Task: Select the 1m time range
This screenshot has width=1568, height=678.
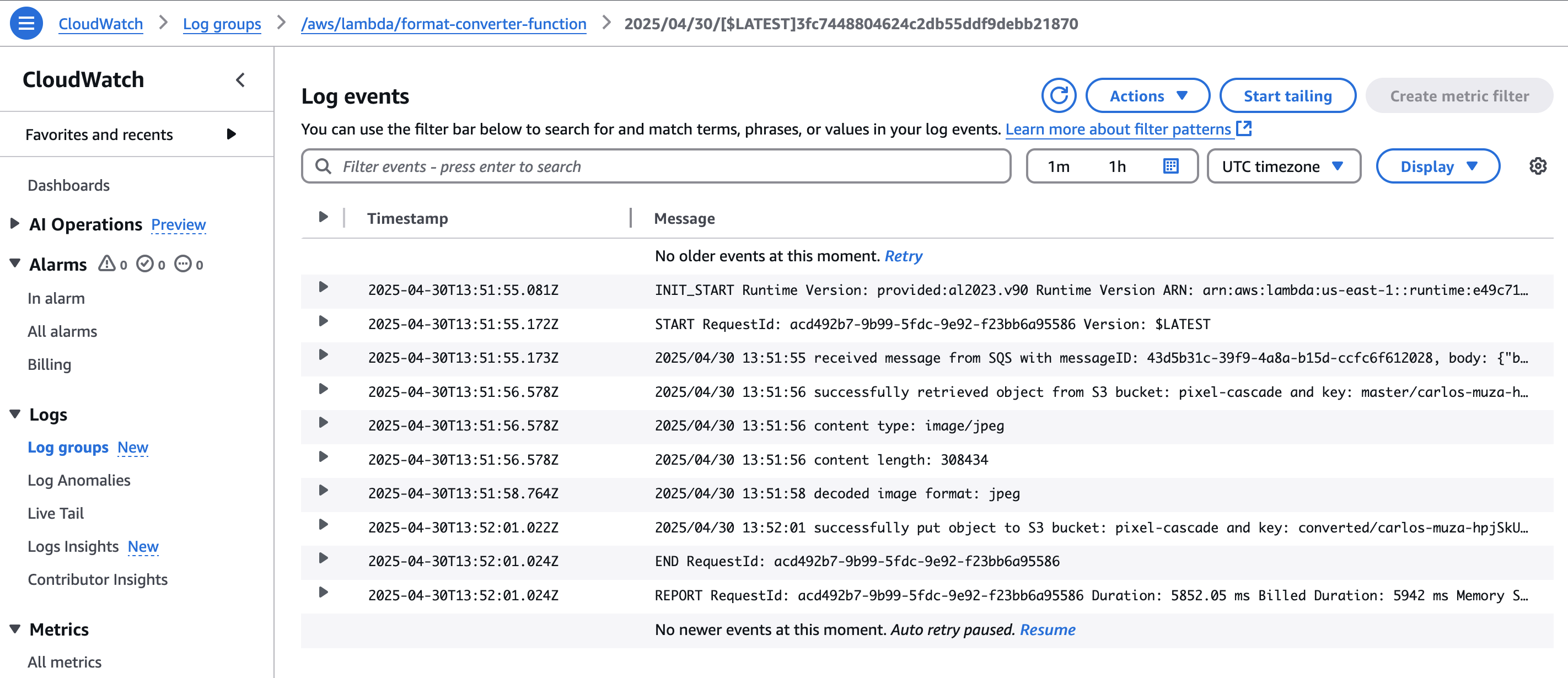Action: click(x=1058, y=166)
